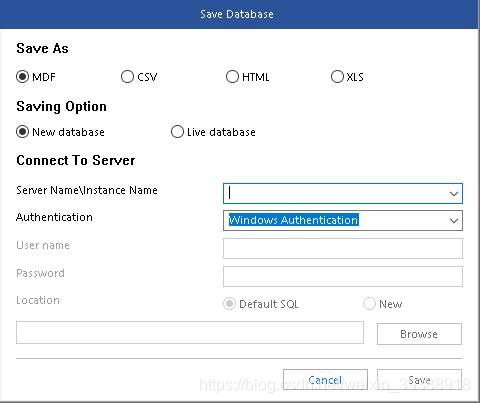Open the Authentication dropdown arrow
The height and width of the screenshot is (403, 480).
[454, 221]
